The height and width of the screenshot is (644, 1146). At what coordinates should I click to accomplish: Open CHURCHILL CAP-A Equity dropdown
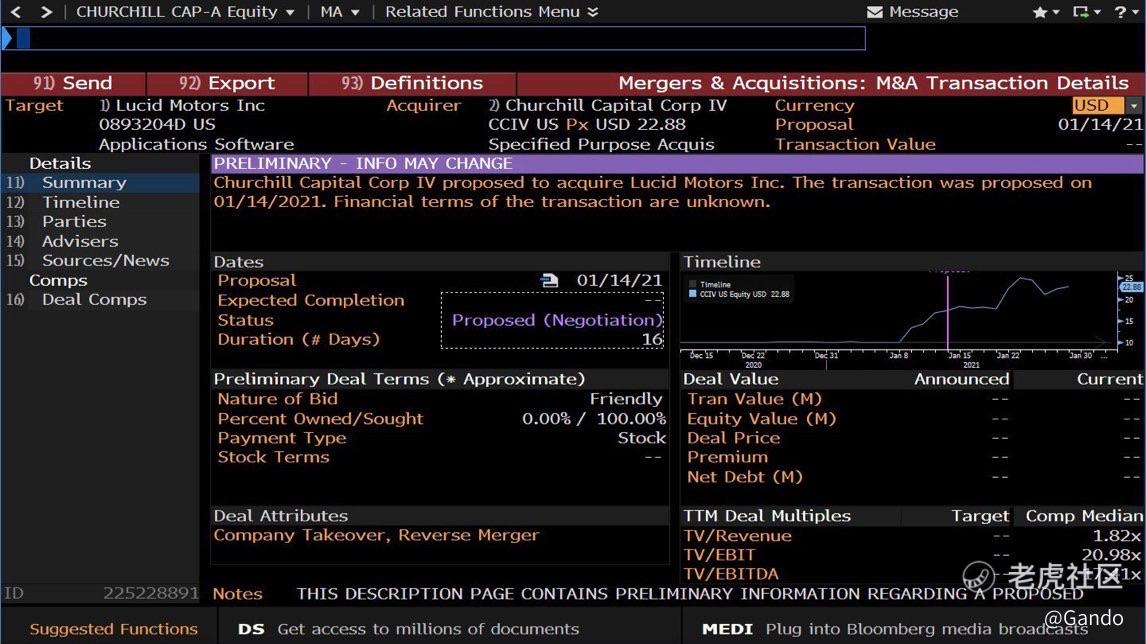[x=185, y=12]
